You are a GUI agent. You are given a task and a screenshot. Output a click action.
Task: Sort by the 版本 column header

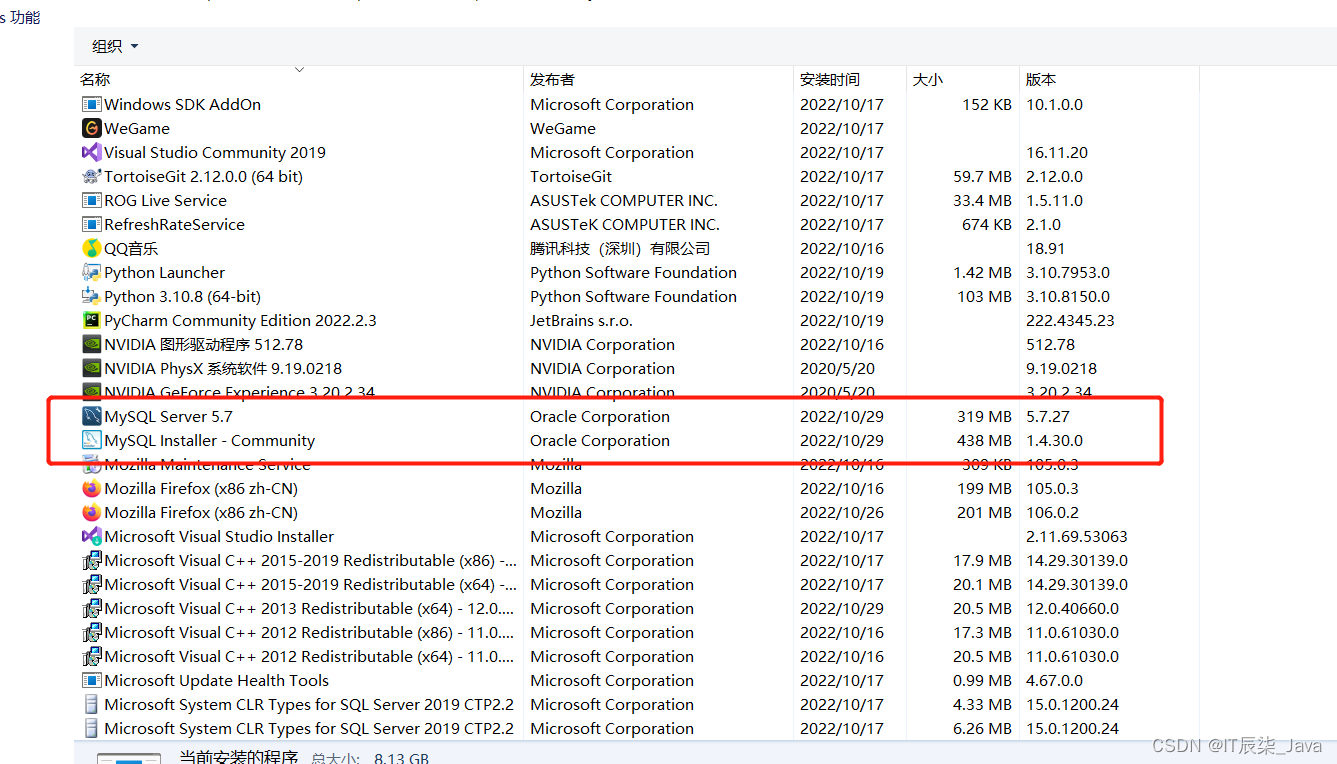[x=1041, y=79]
